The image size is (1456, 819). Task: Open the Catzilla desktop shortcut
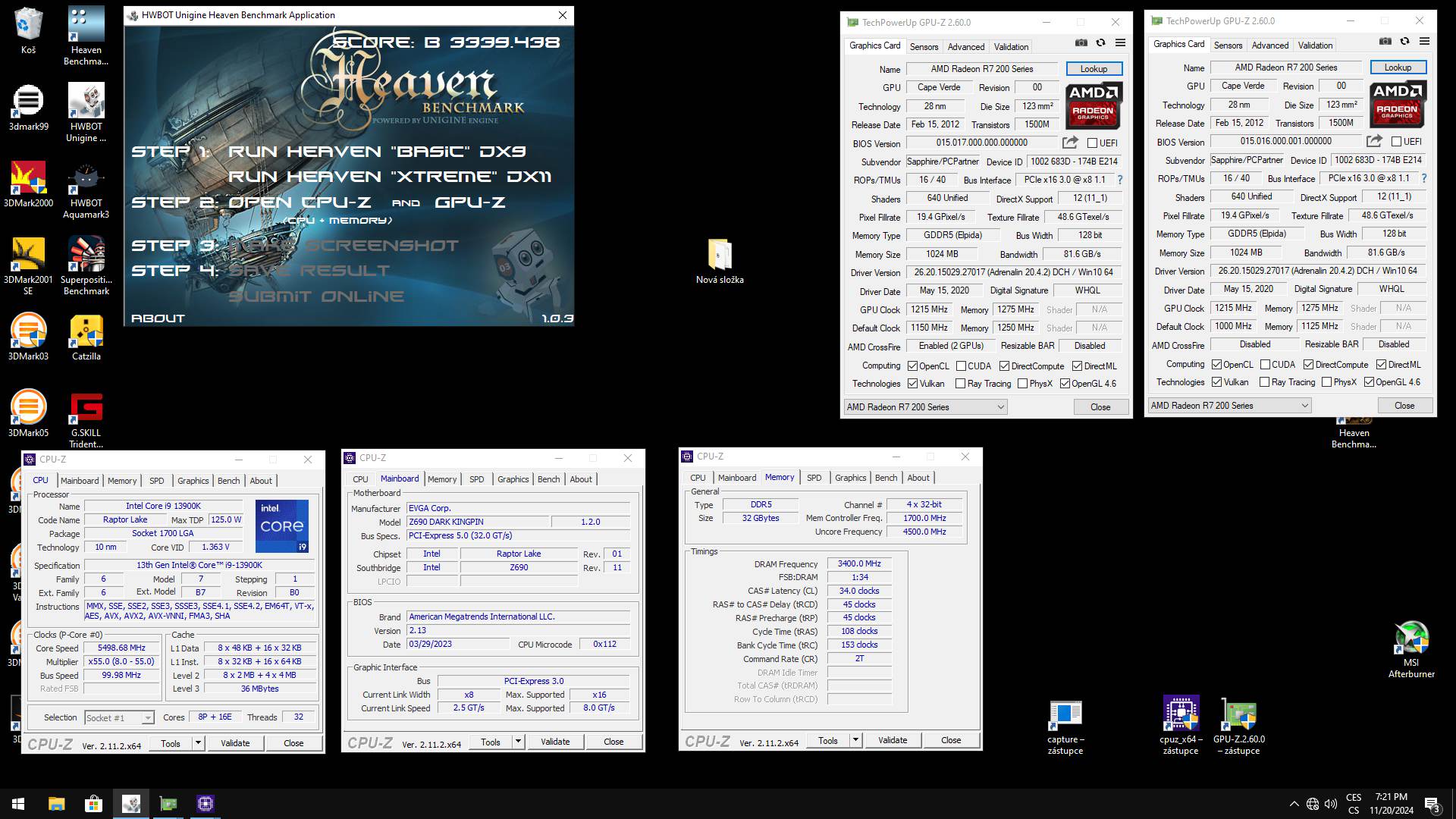pyautogui.click(x=86, y=337)
